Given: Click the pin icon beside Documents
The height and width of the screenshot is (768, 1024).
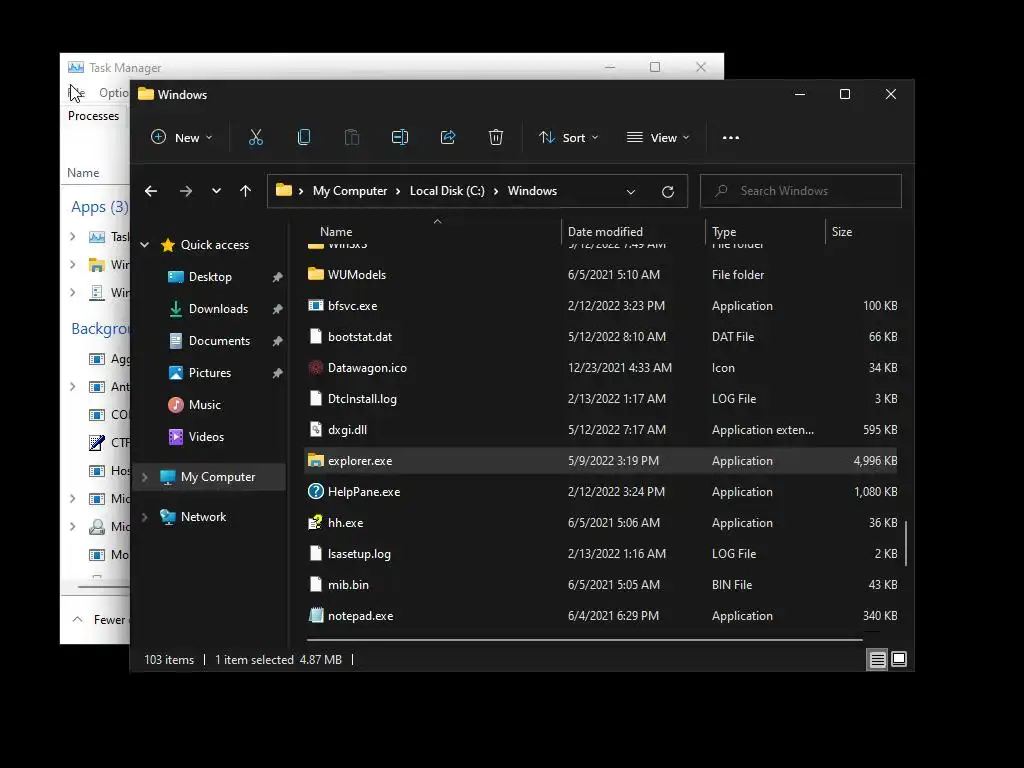Looking at the screenshot, I should [x=277, y=341].
